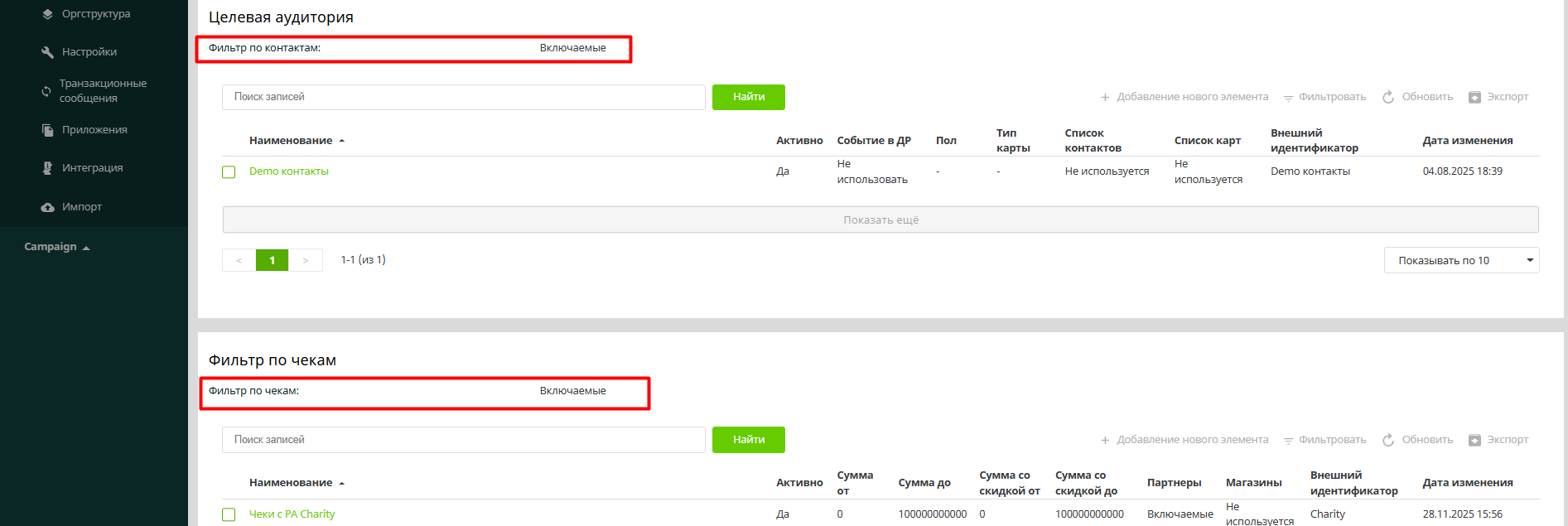This screenshot has width=1568, height=526.
Task: Click the Интеграция sidebar icon
Action: [x=47, y=168]
